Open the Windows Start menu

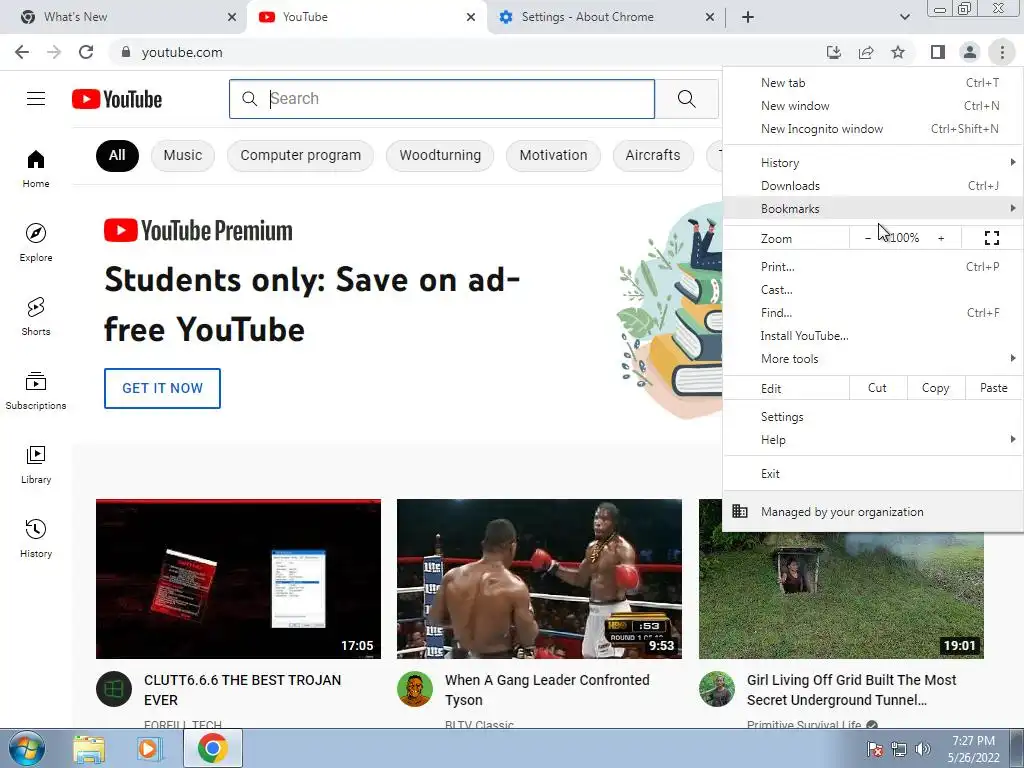pyautogui.click(x=26, y=748)
